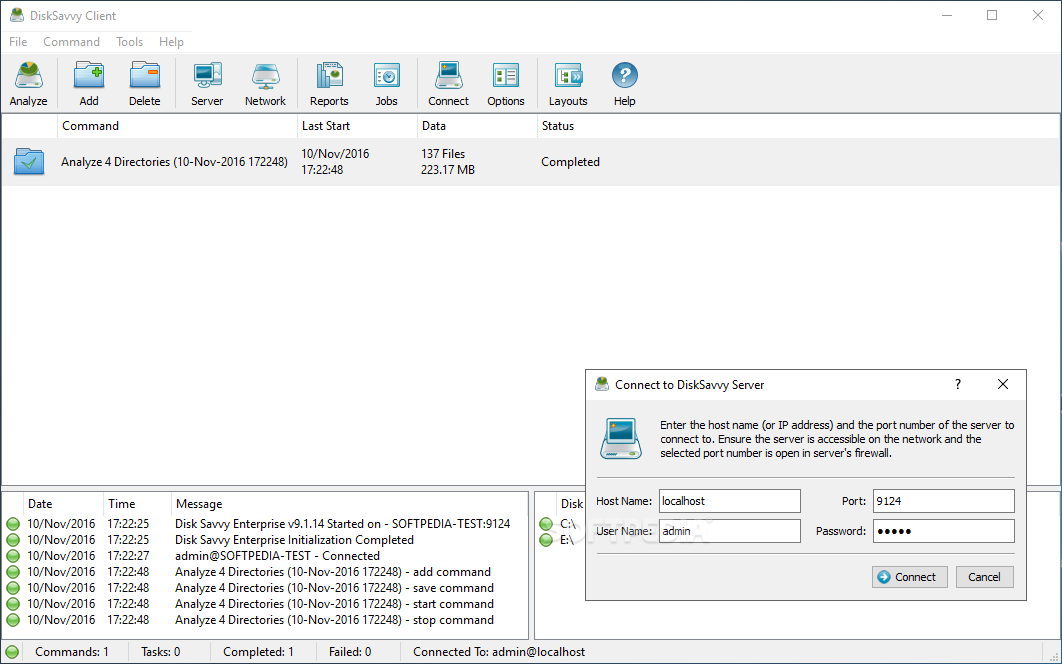The width and height of the screenshot is (1062, 664).
Task: Click 'Connected To: admin@localhost' status text
Action: tap(499, 652)
